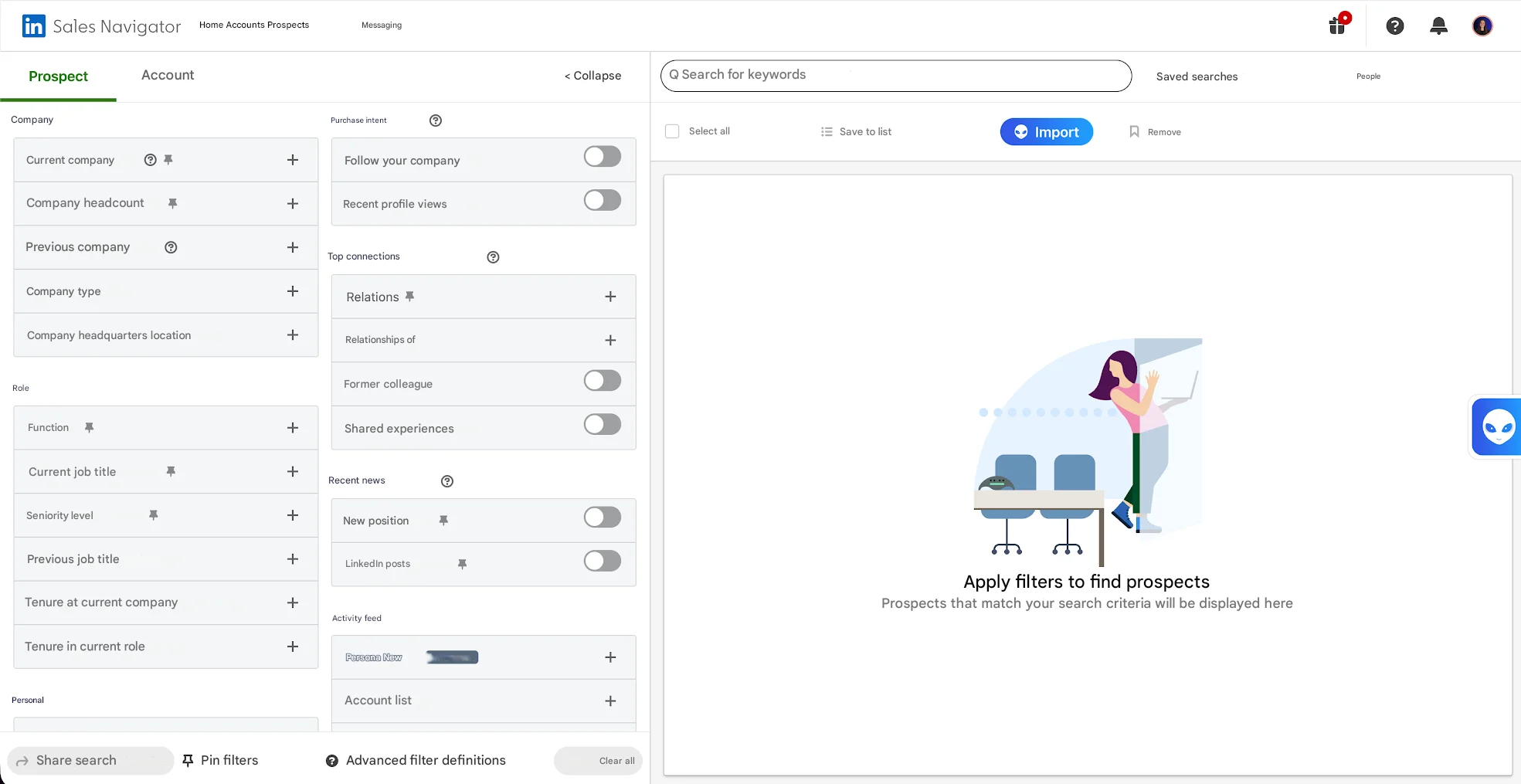
Task: Open the gift box notifications icon
Action: [1339, 24]
